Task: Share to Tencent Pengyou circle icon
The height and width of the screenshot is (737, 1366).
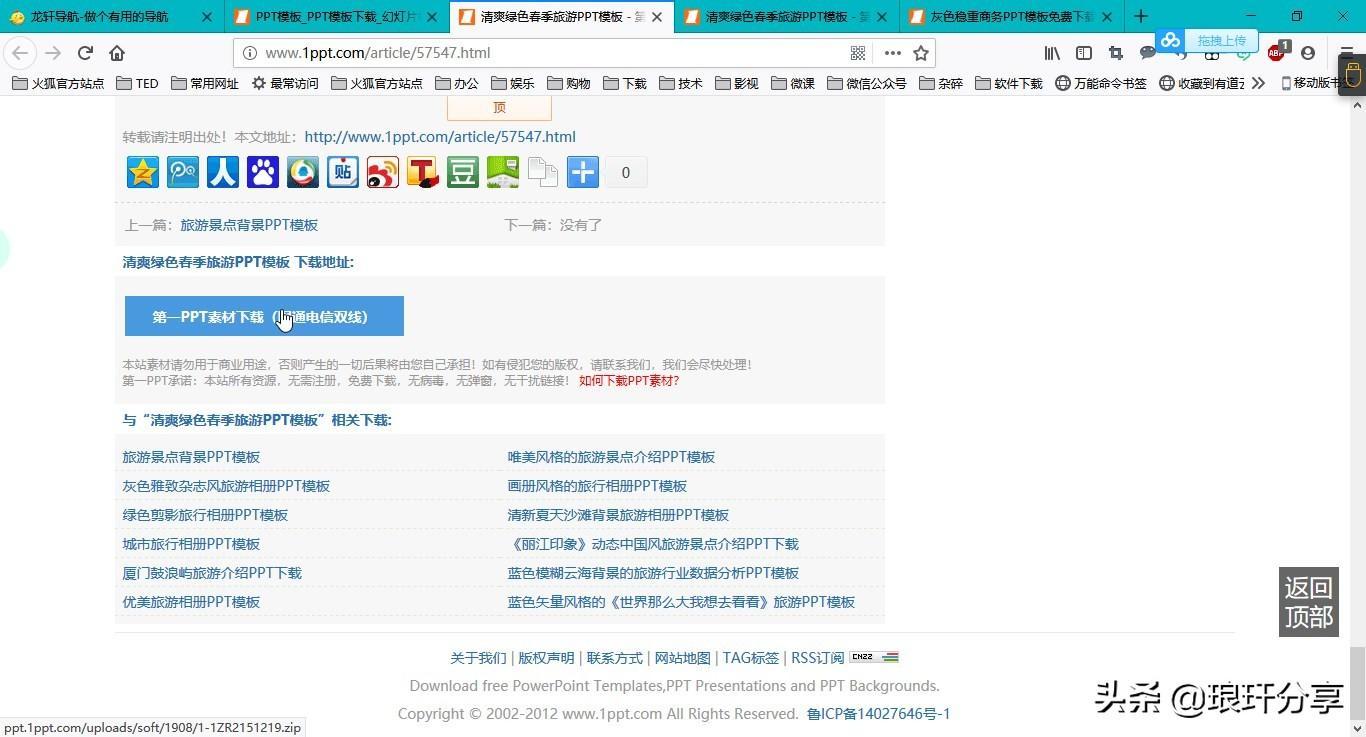Action: tap(303, 172)
